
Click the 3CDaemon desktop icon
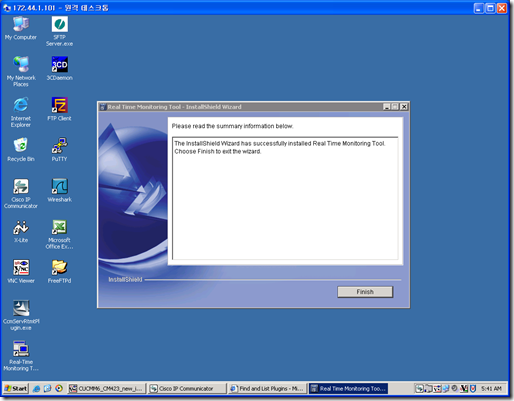pyautogui.click(x=59, y=68)
